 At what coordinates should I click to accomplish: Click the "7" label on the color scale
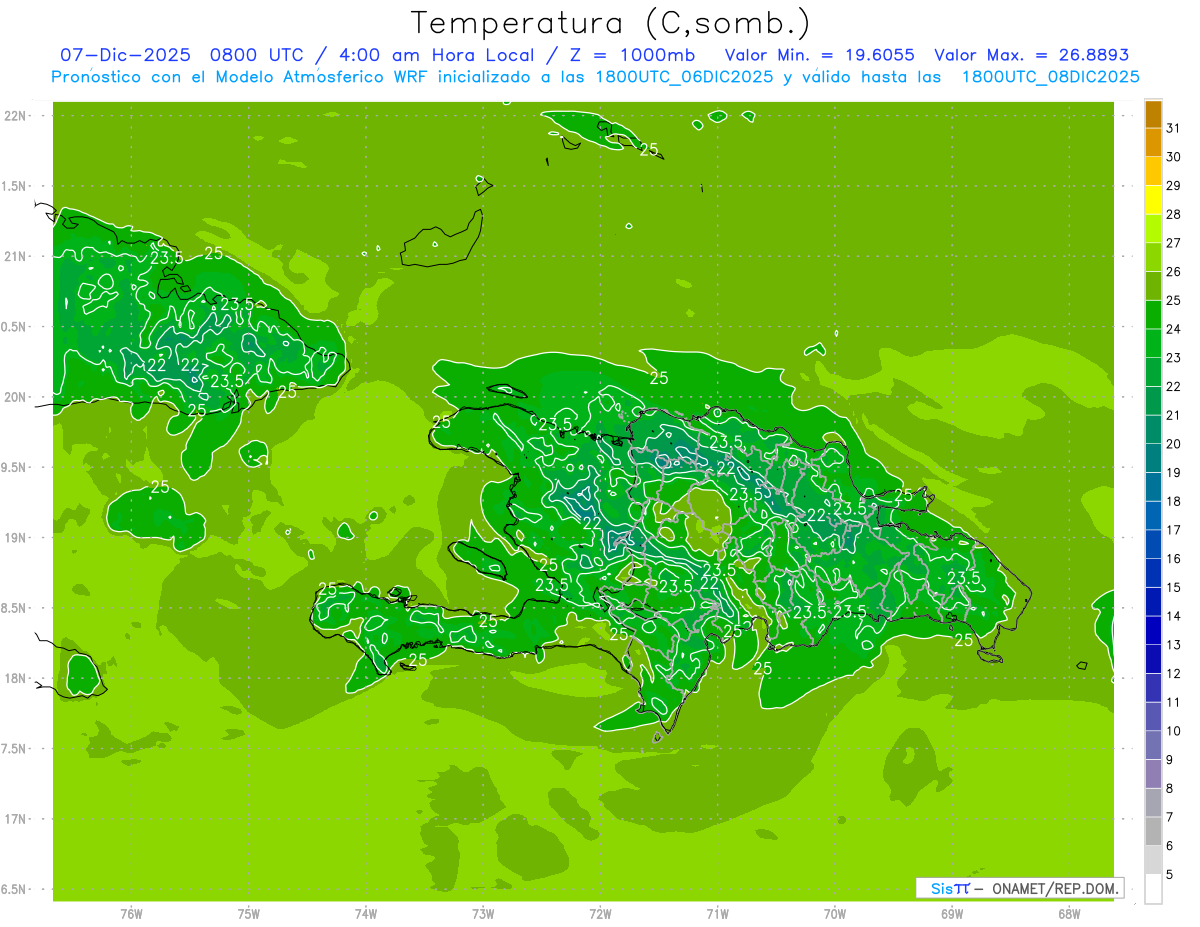1170,818
